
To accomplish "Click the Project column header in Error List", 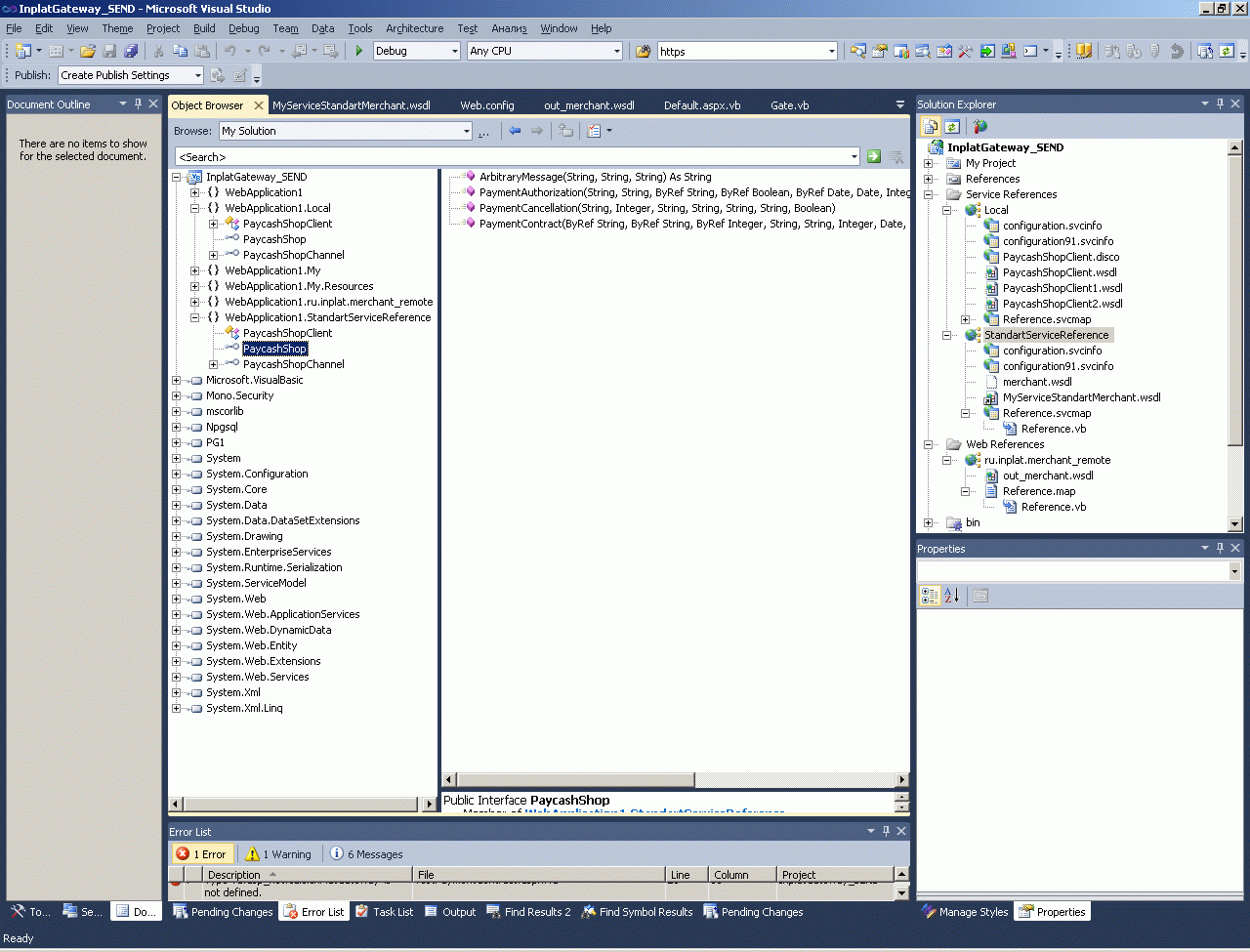I will point(836,875).
